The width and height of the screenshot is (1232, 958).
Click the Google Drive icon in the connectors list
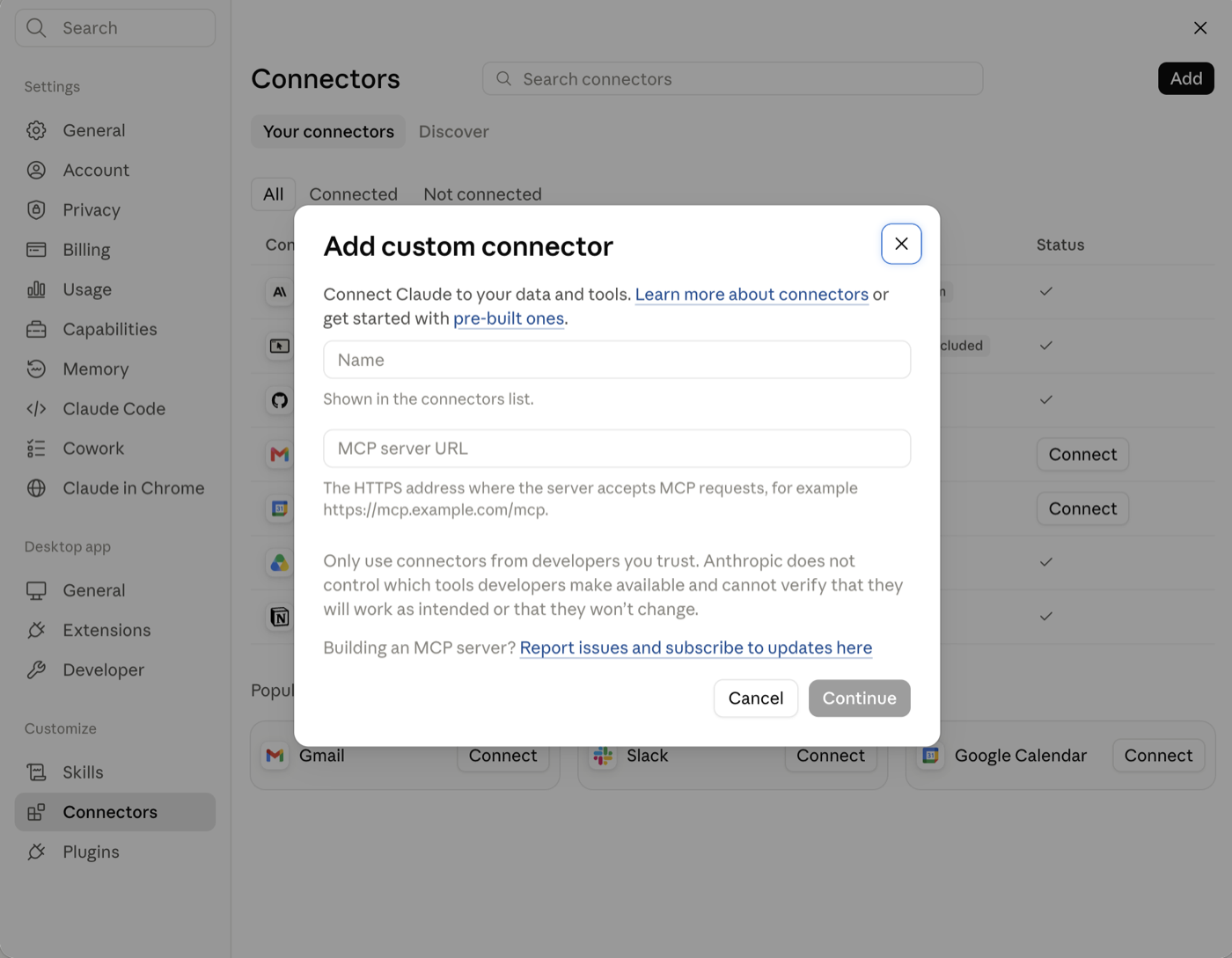(280, 562)
